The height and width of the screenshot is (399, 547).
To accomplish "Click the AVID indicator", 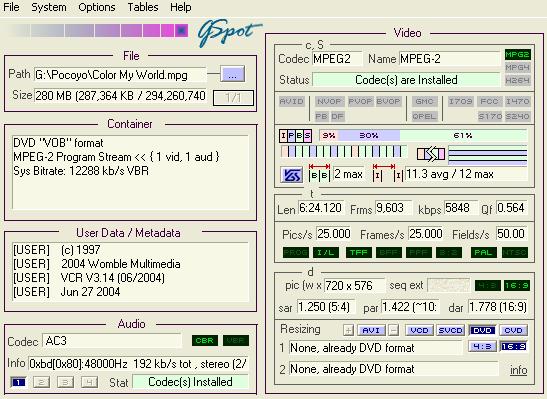I will point(292,101).
